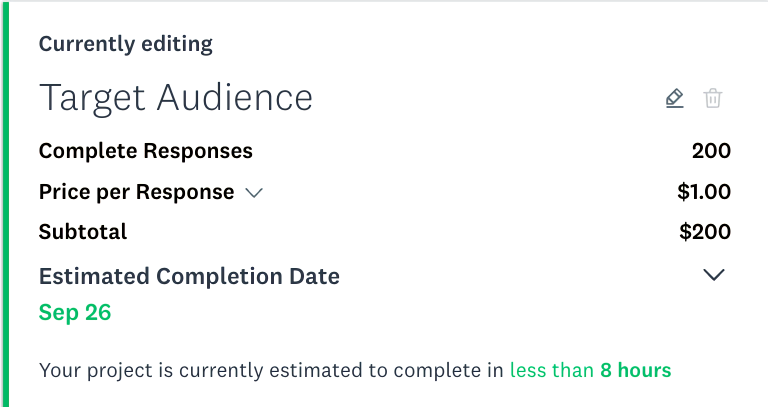
Task: Click the bold "8 hours" estimate
Action: coord(636,370)
